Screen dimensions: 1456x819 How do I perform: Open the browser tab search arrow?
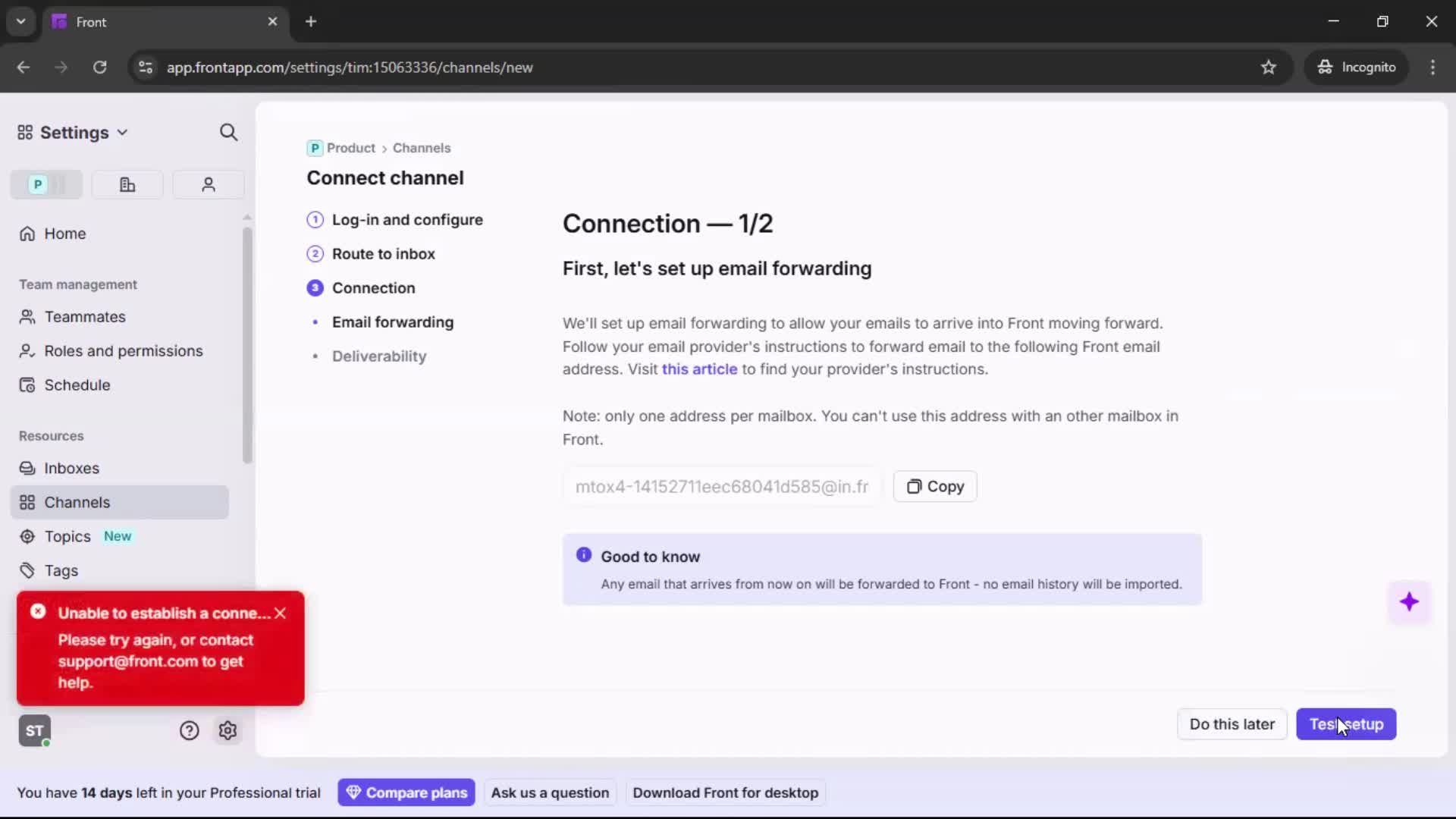(x=20, y=21)
